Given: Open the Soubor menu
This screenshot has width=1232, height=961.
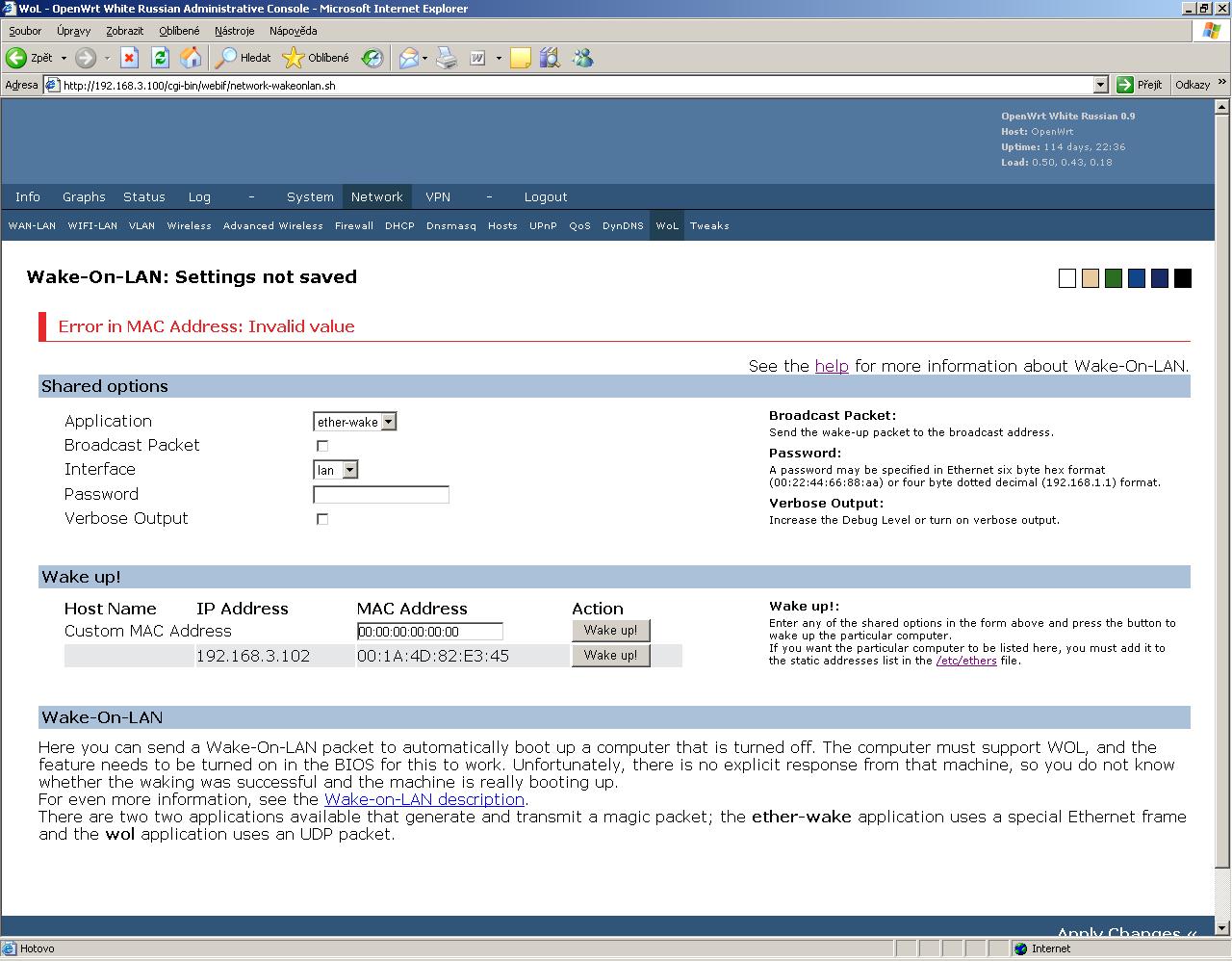Looking at the screenshot, I should 25,31.
